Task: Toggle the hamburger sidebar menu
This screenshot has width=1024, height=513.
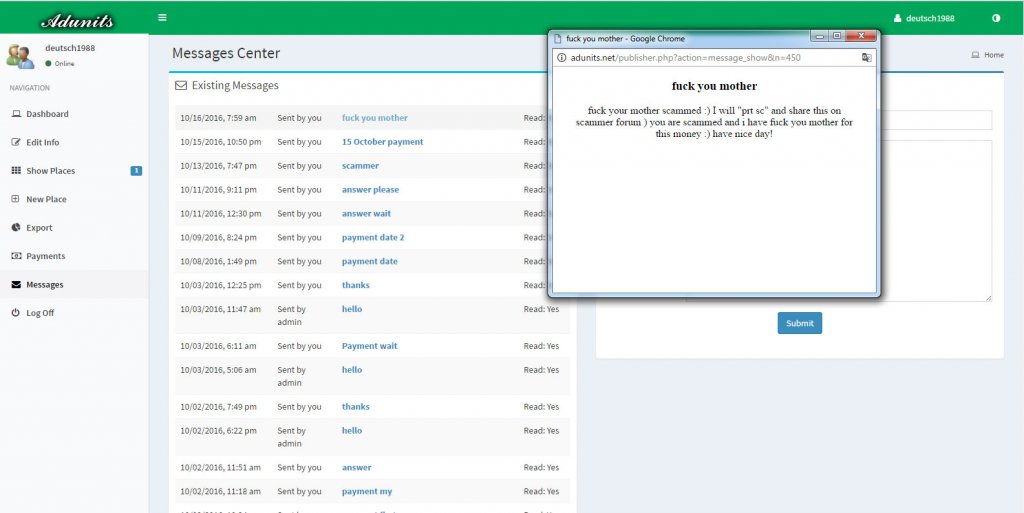Action: click(162, 18)
